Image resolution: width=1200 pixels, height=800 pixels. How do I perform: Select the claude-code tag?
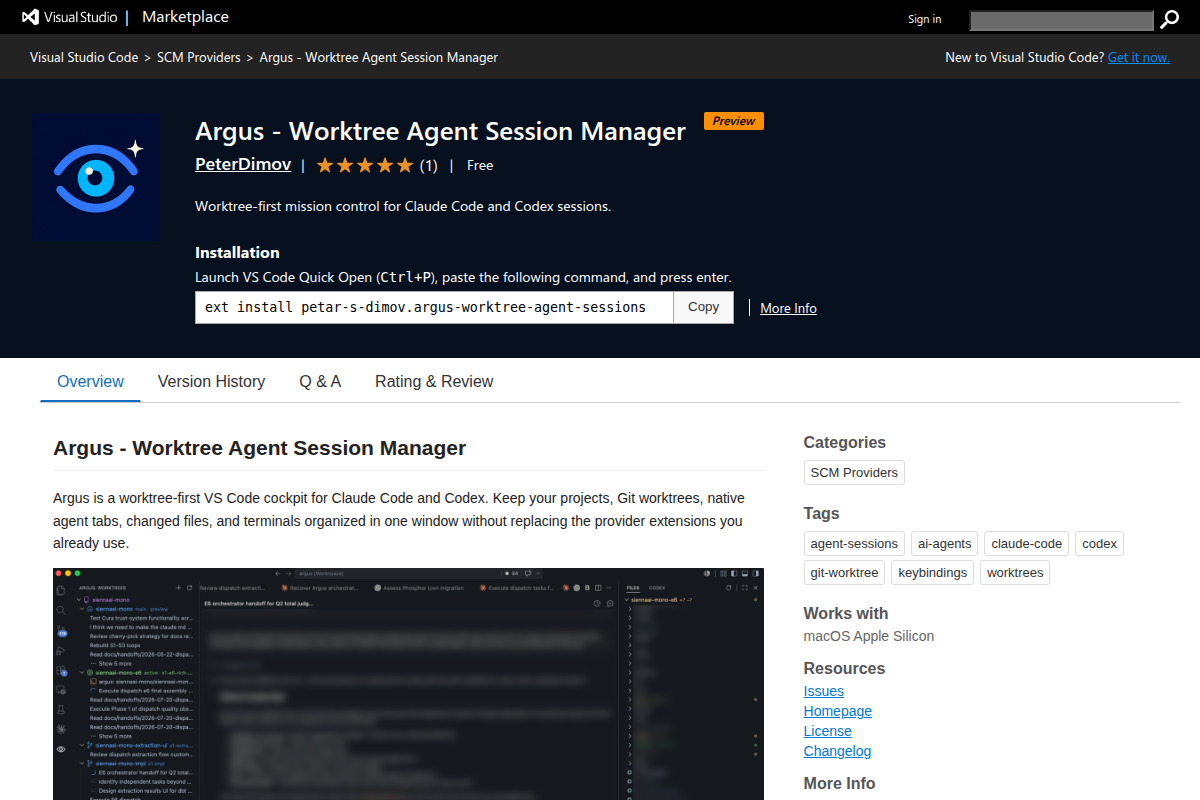[1026, 543]
